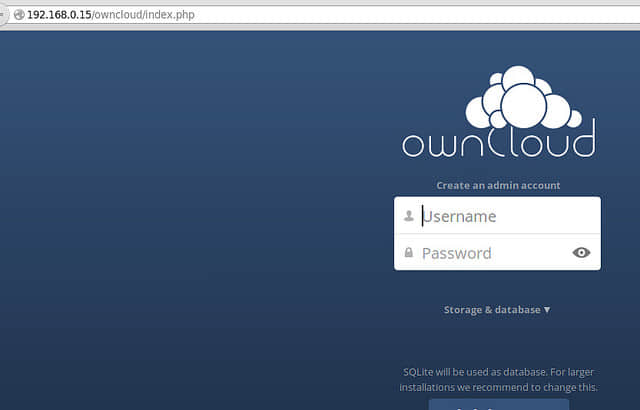Click the globe site-identity icon in address bar
Viewport: 640px width, 410px height.
tap(19, 15)
